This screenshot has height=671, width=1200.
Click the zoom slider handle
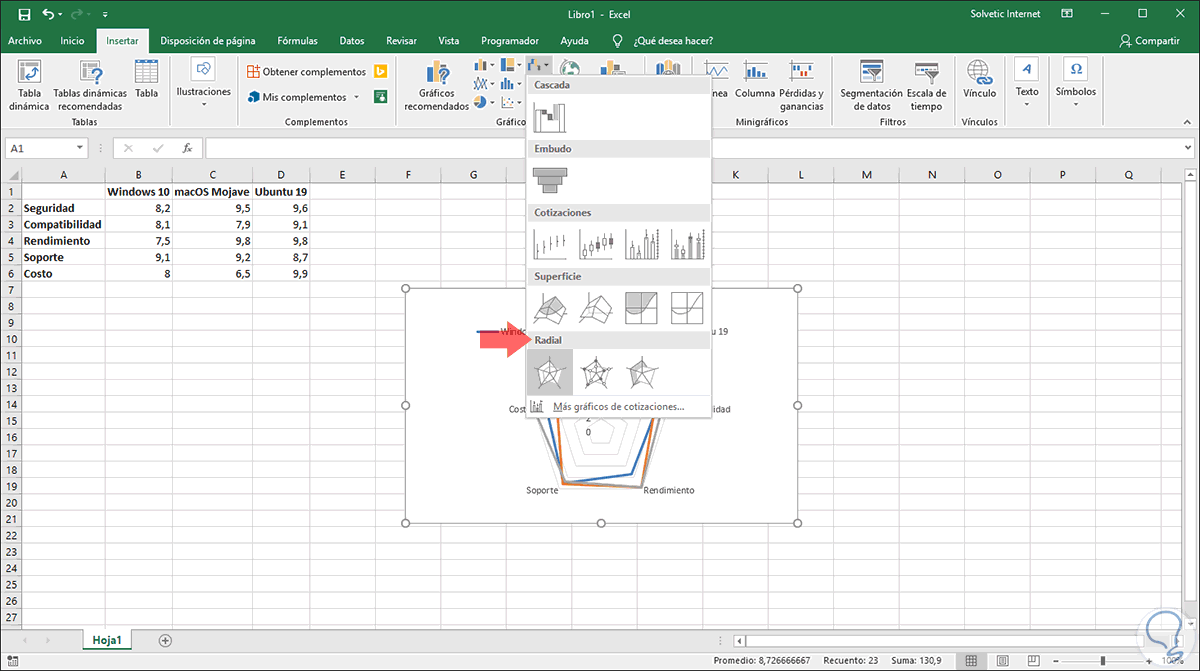[x=1103, y=661]
